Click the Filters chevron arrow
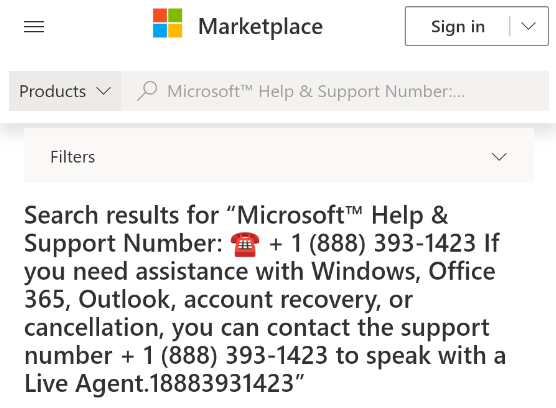Viewport: 556px width, 408px height. pos(499,157)
